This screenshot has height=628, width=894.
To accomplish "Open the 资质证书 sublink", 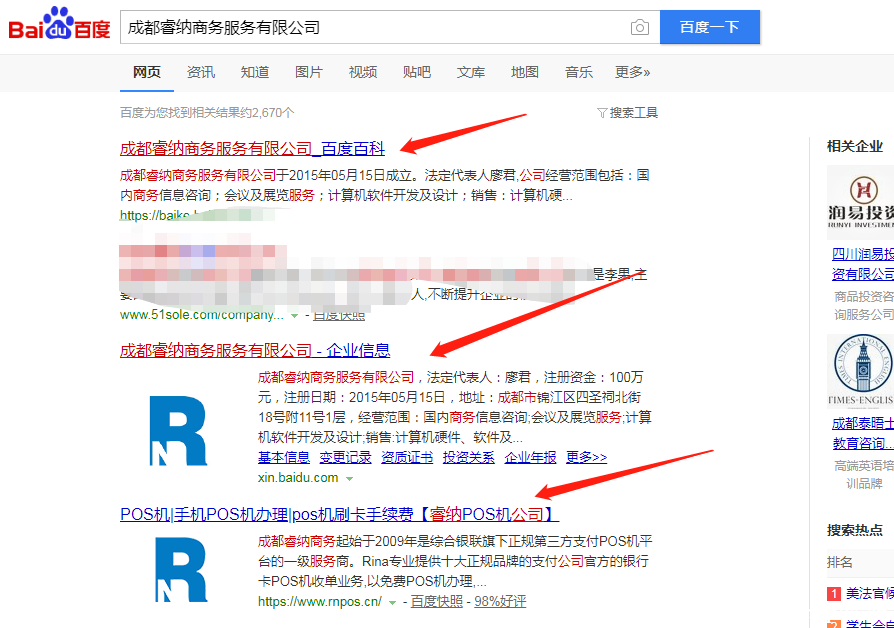I will point(407,457).
